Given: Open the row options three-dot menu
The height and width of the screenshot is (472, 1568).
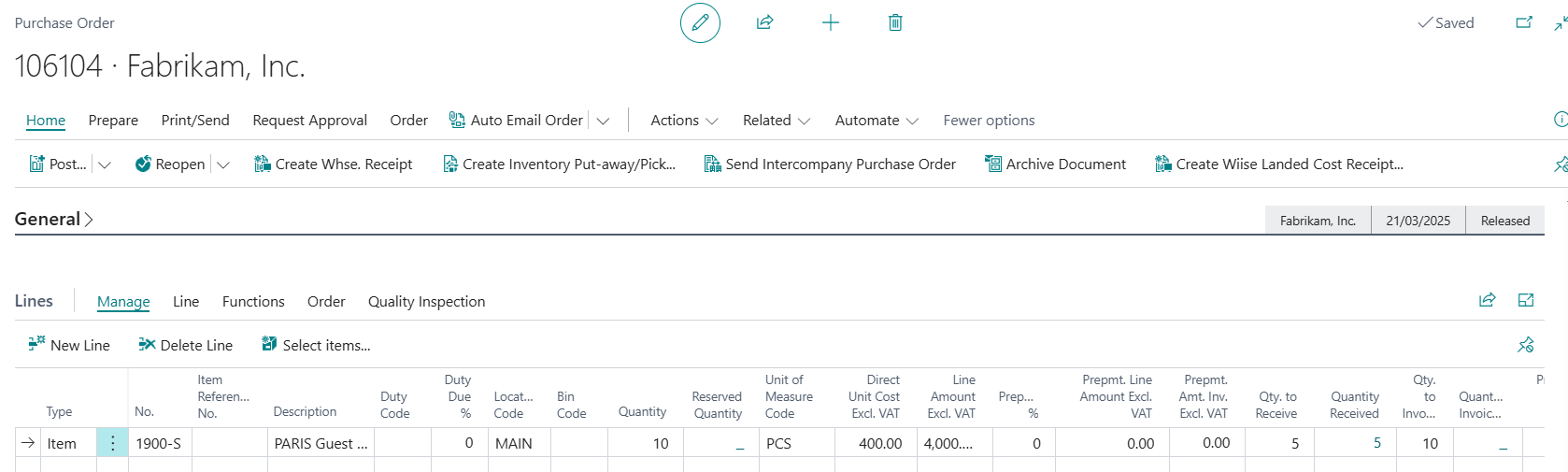Looking at the screenshot, I should tap(112, 443).
